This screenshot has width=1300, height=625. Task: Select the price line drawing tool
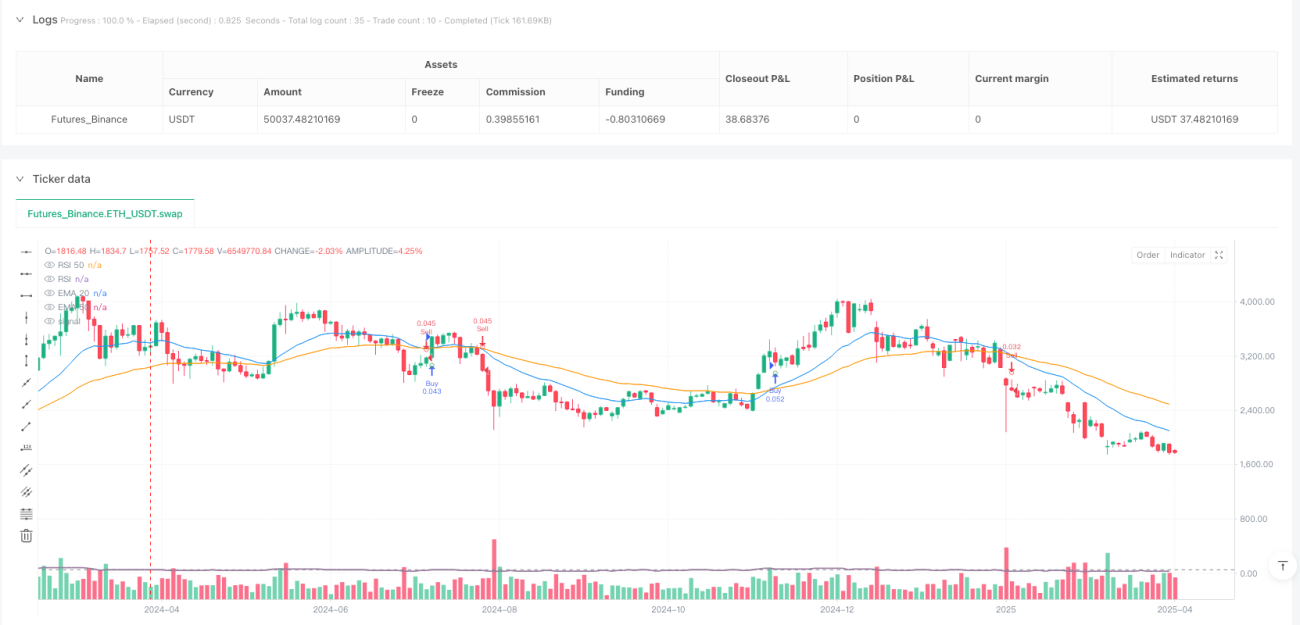point(27,448)
